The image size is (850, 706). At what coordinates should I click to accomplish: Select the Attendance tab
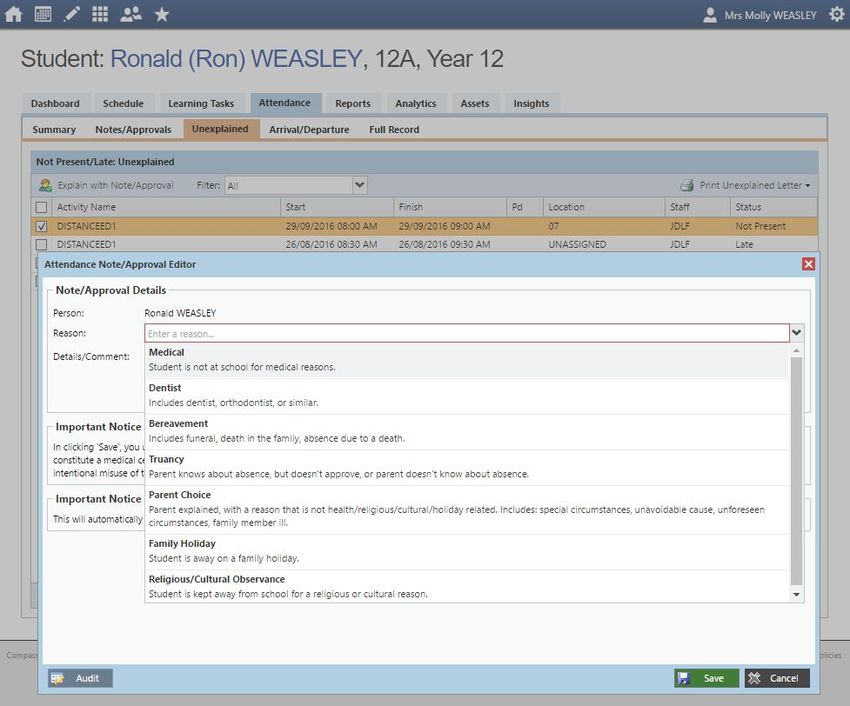pyautogui.click(x=285, y=103)
